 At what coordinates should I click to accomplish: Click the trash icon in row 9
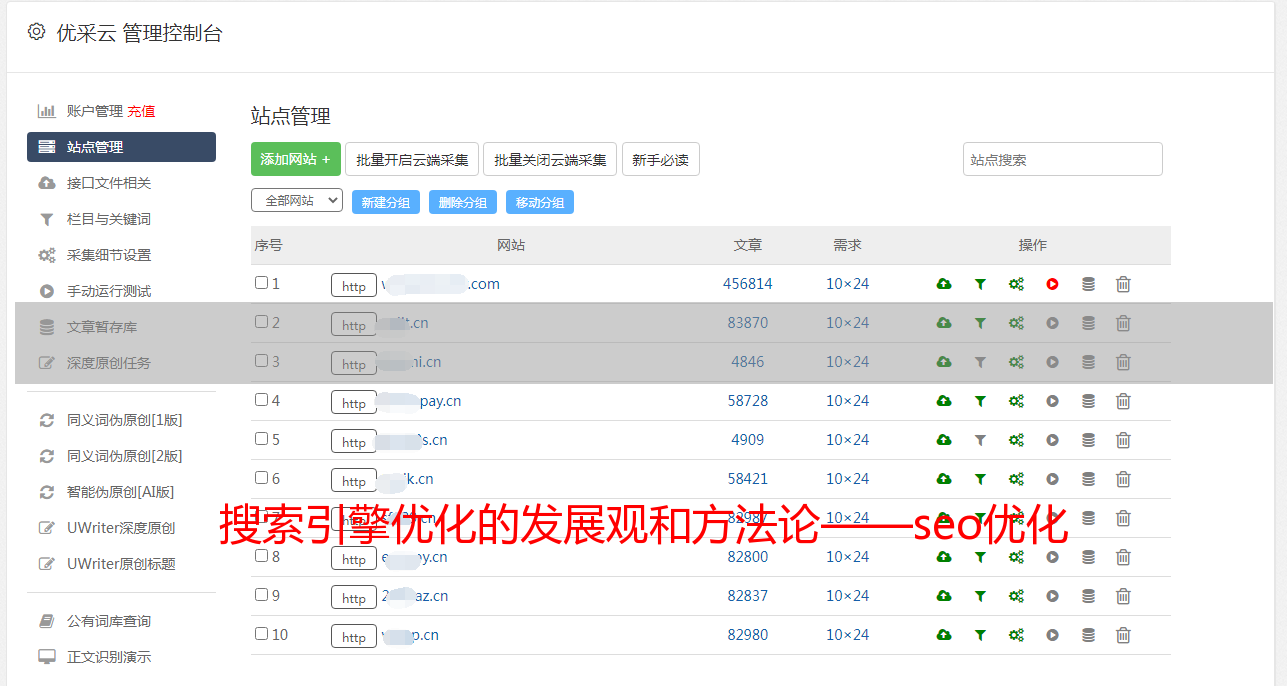[1123, 596]
